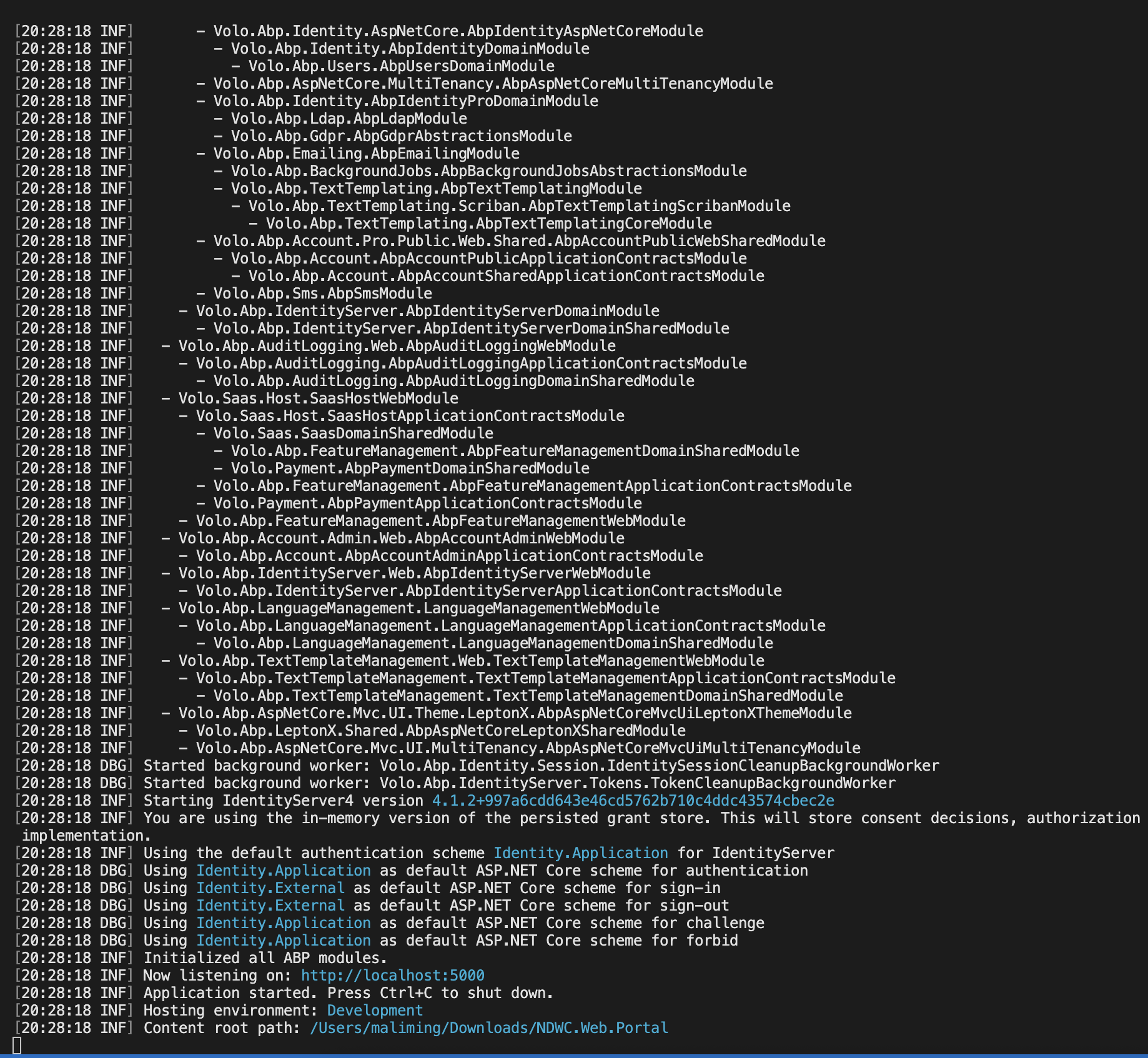The height and width of the screenshot is (1058, 1148).
Task: Click Identity.Application in the authentication line
Action: point(284,871)
